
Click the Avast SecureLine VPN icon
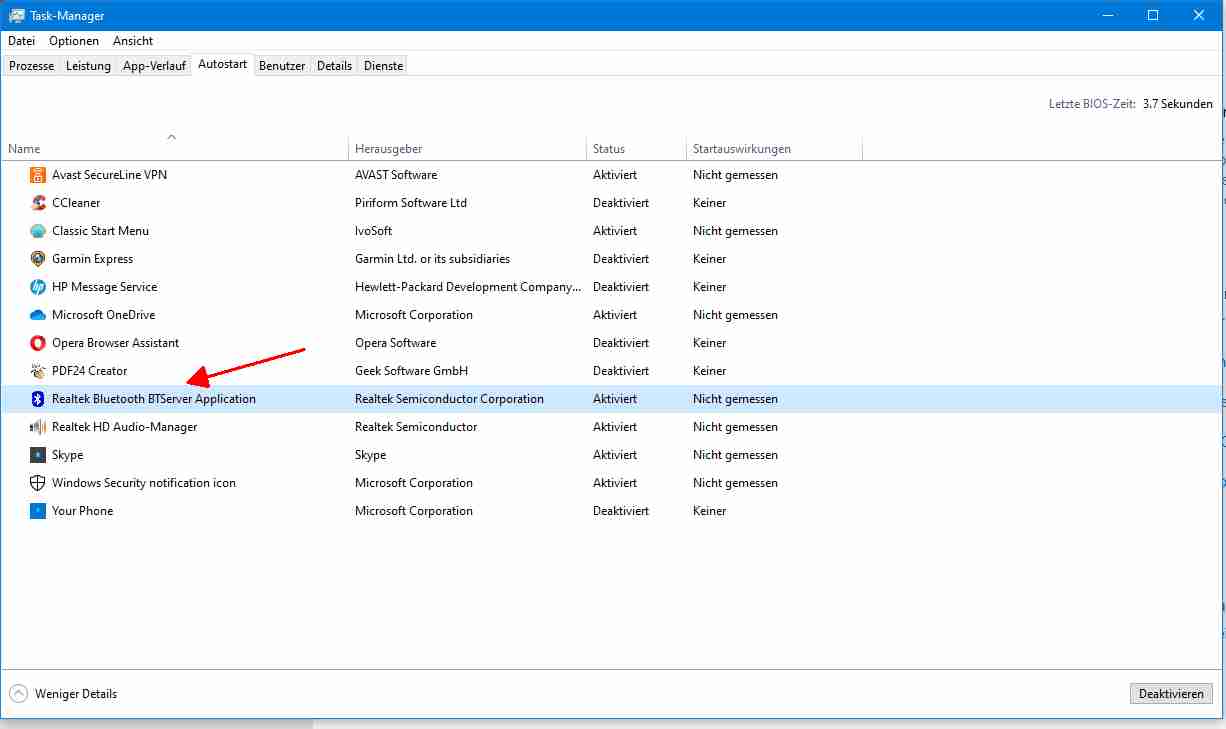click(38, 175)
